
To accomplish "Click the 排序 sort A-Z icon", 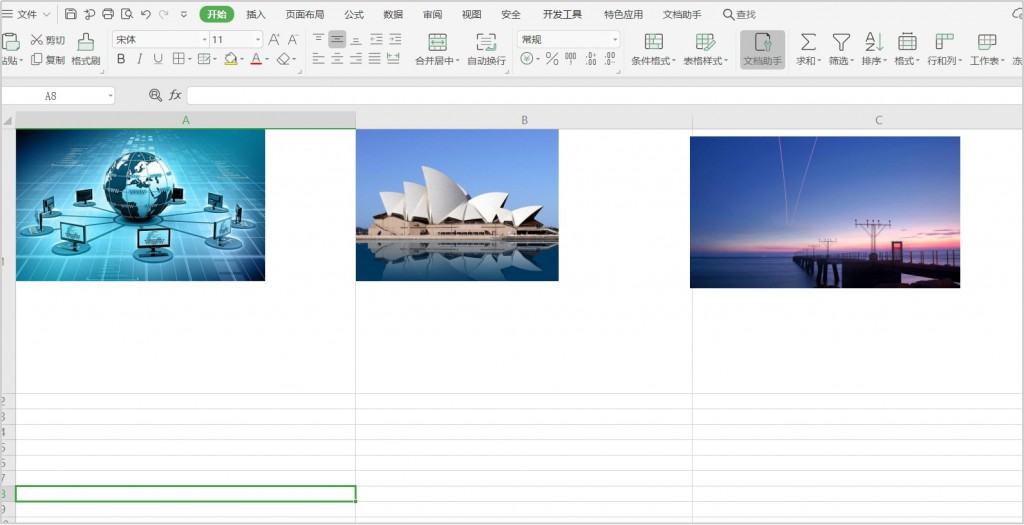I will point(874,42).
